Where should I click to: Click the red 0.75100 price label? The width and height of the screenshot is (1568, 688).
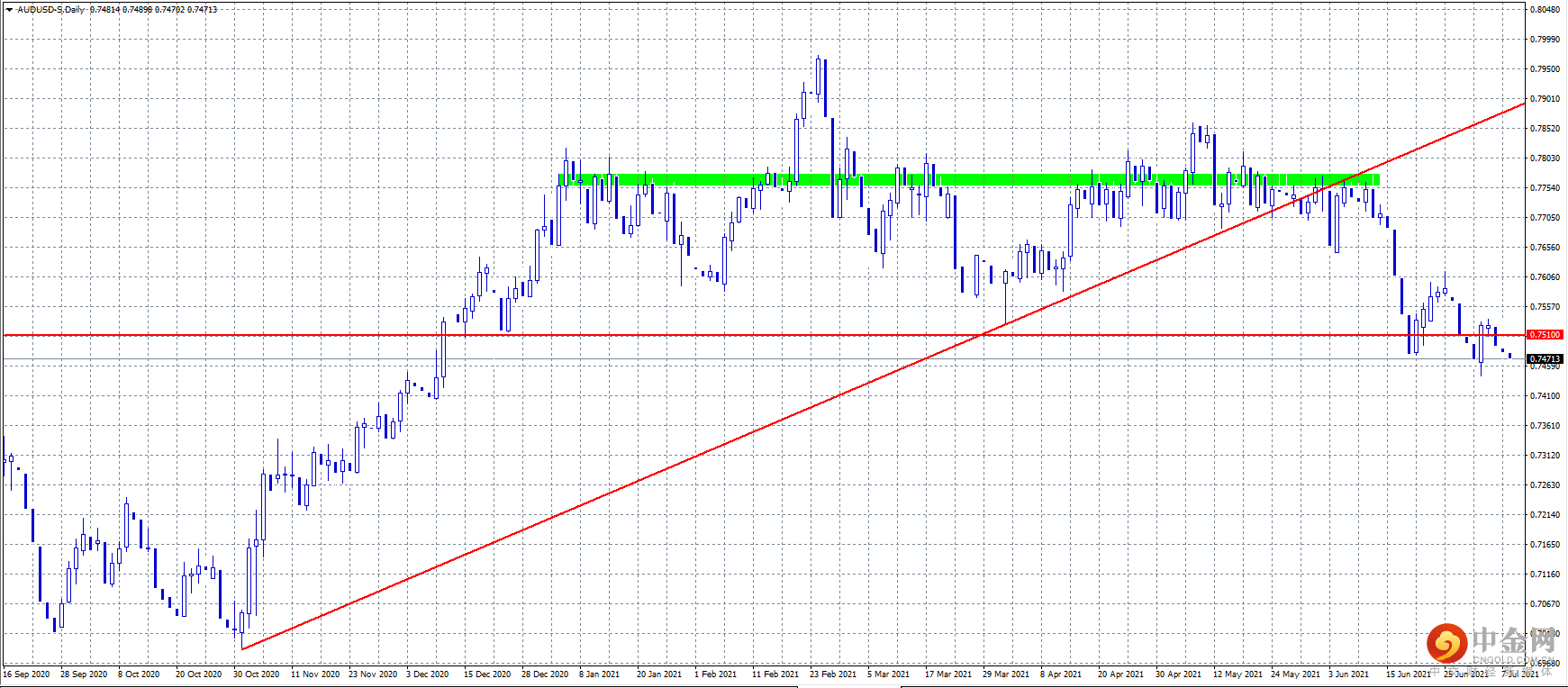tap(1545, 335)
